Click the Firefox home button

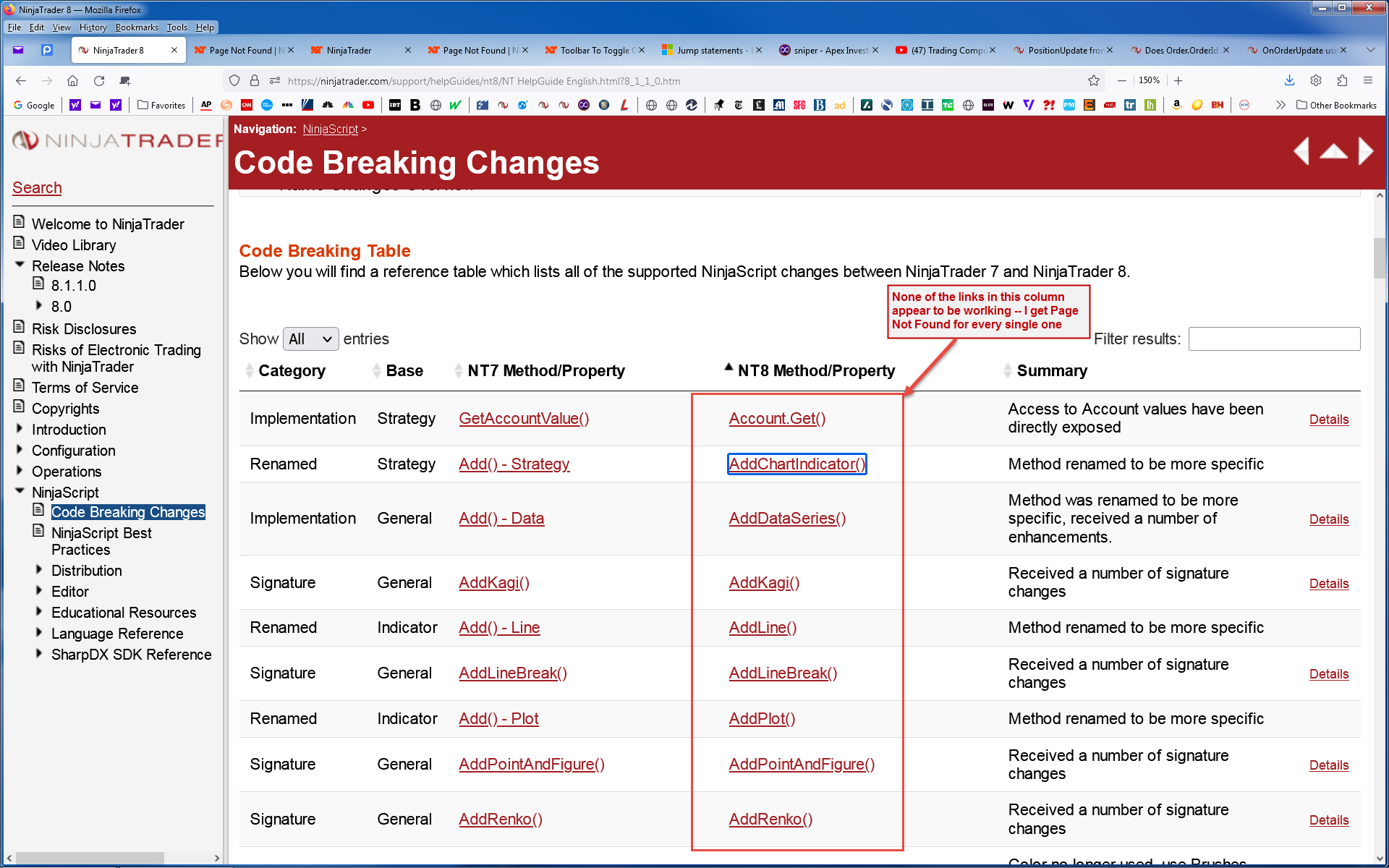(72, 80)
